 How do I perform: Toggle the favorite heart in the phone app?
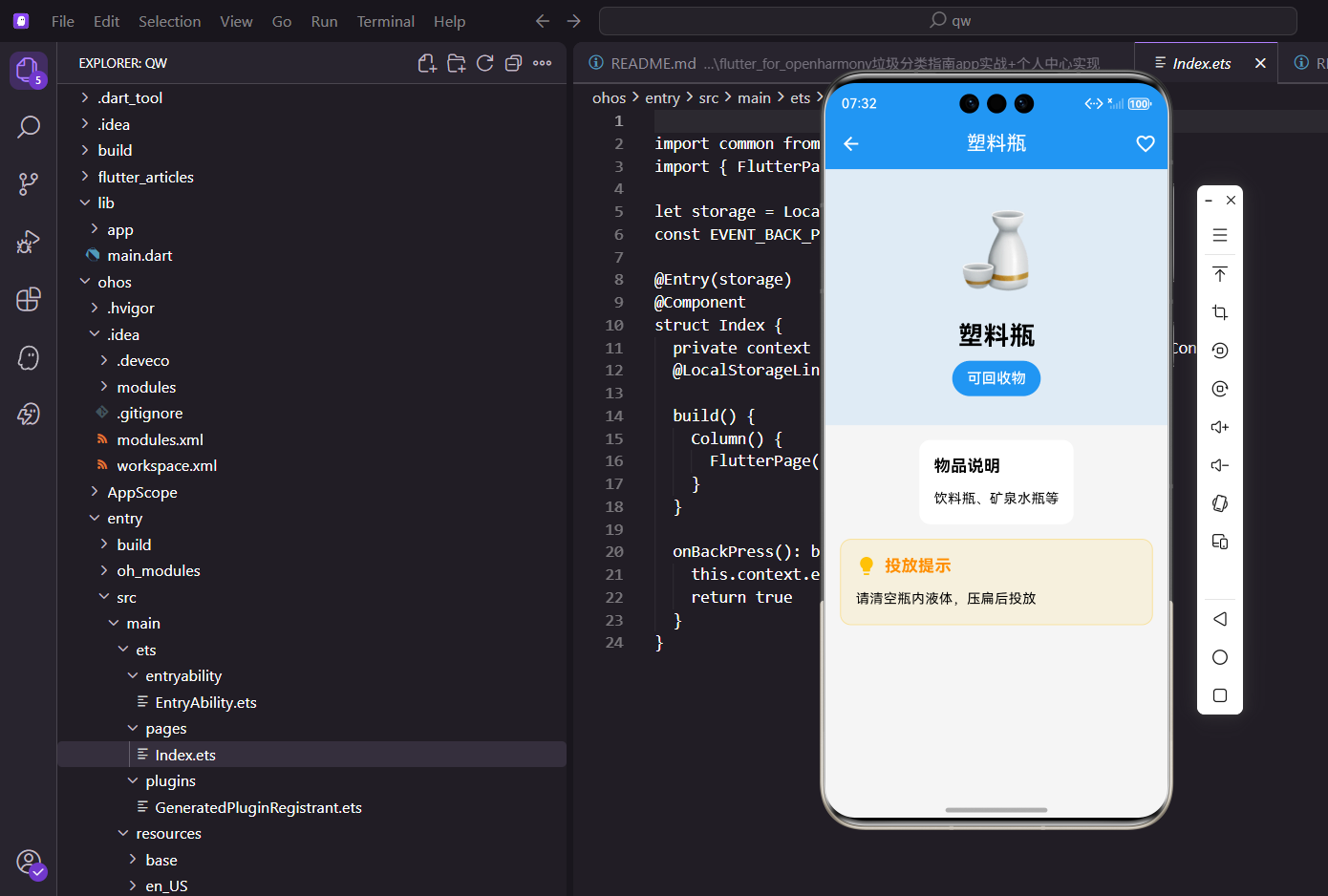coord(1146,143)
